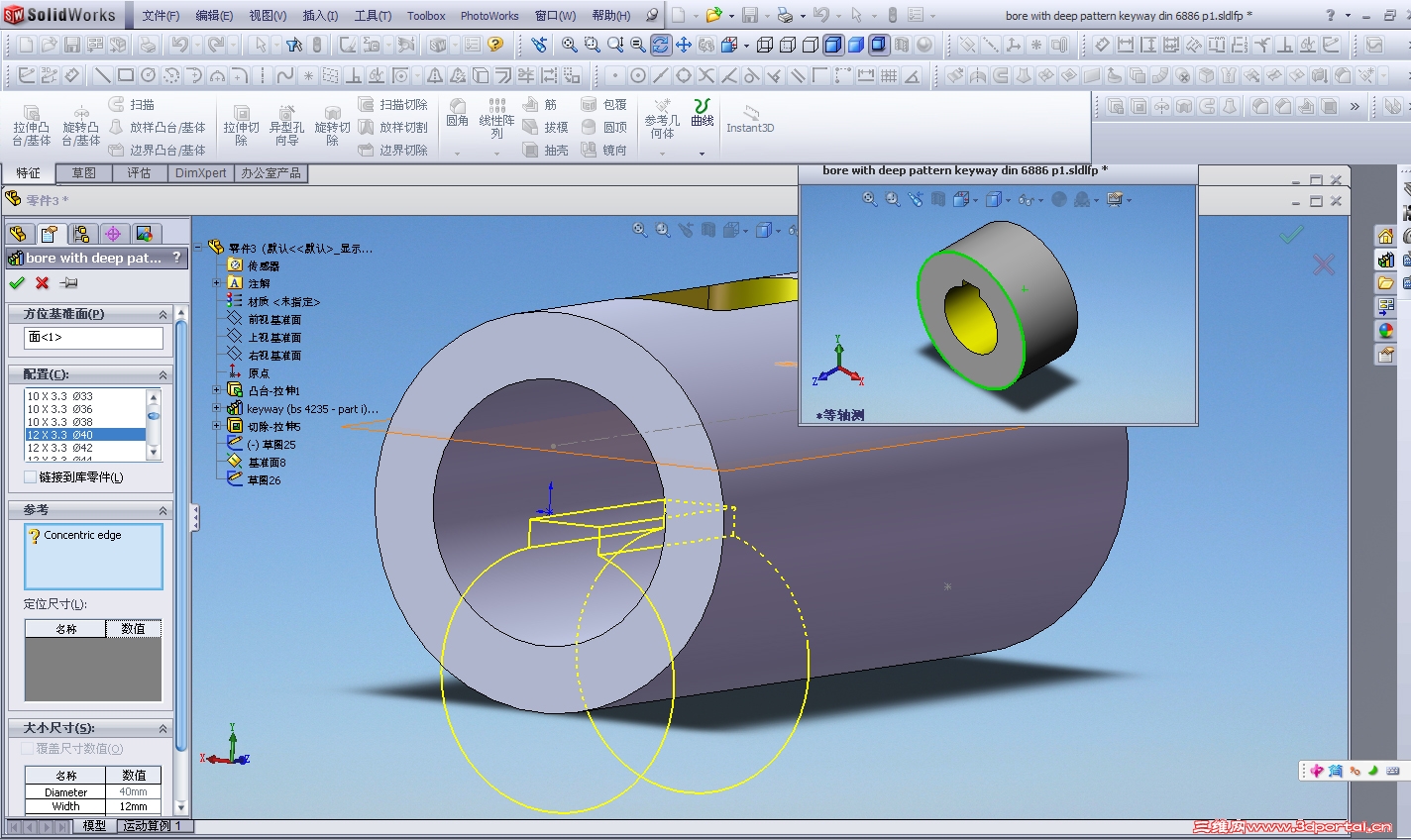Switch to the 草图 tab
This screenshot has width=1411, height=840.
click(84, 173)
